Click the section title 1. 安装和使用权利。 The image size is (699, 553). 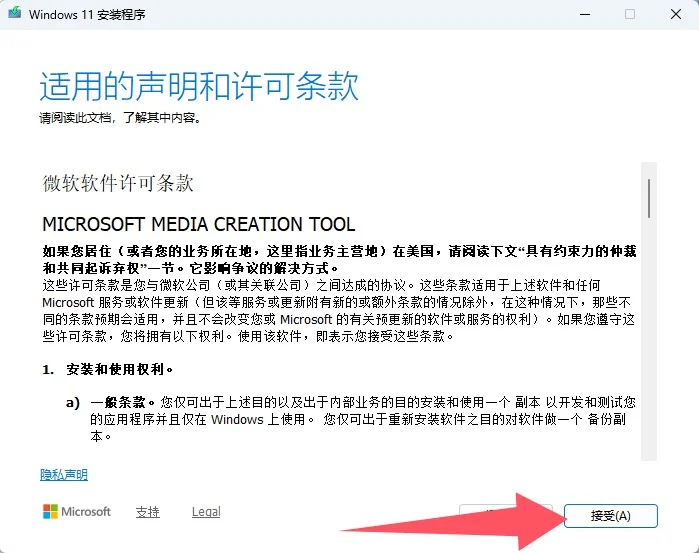point(108,369)
